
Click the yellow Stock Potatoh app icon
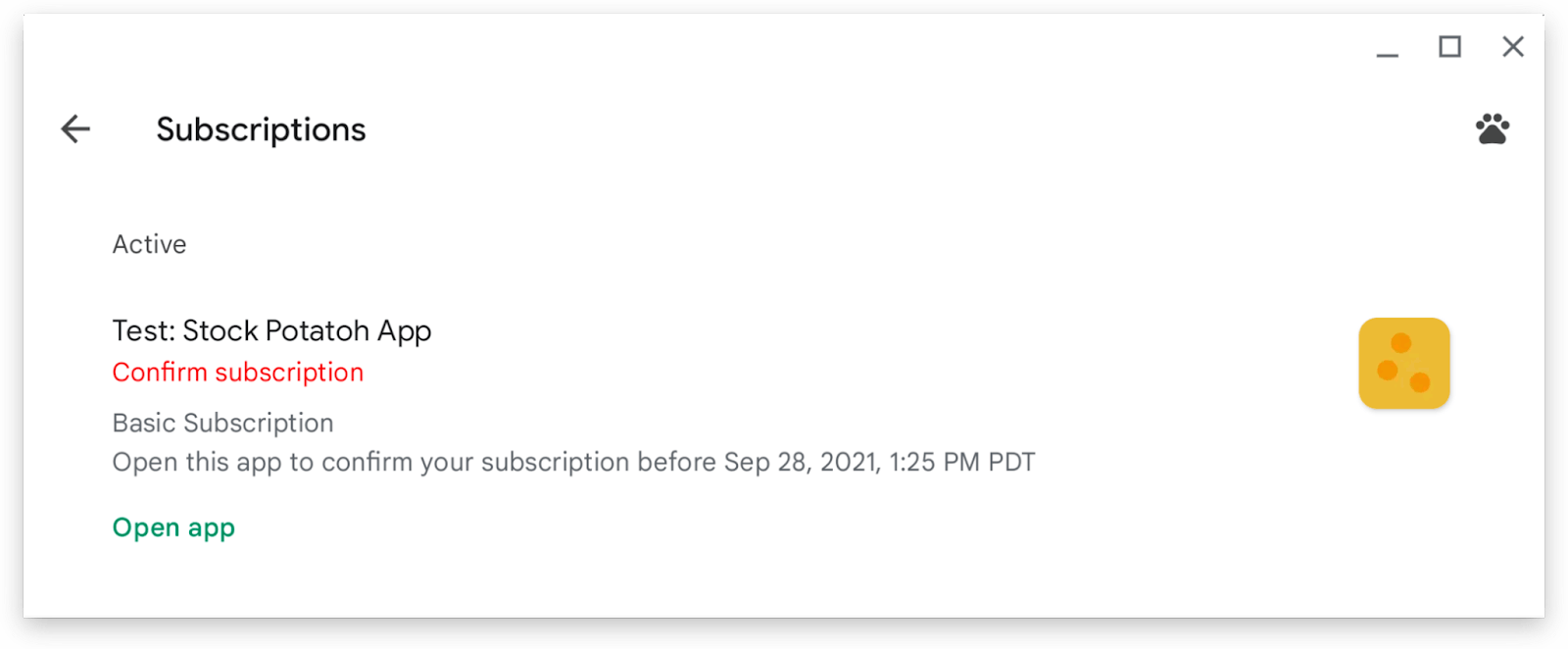pyautogui.click(x=1404, y=363)
